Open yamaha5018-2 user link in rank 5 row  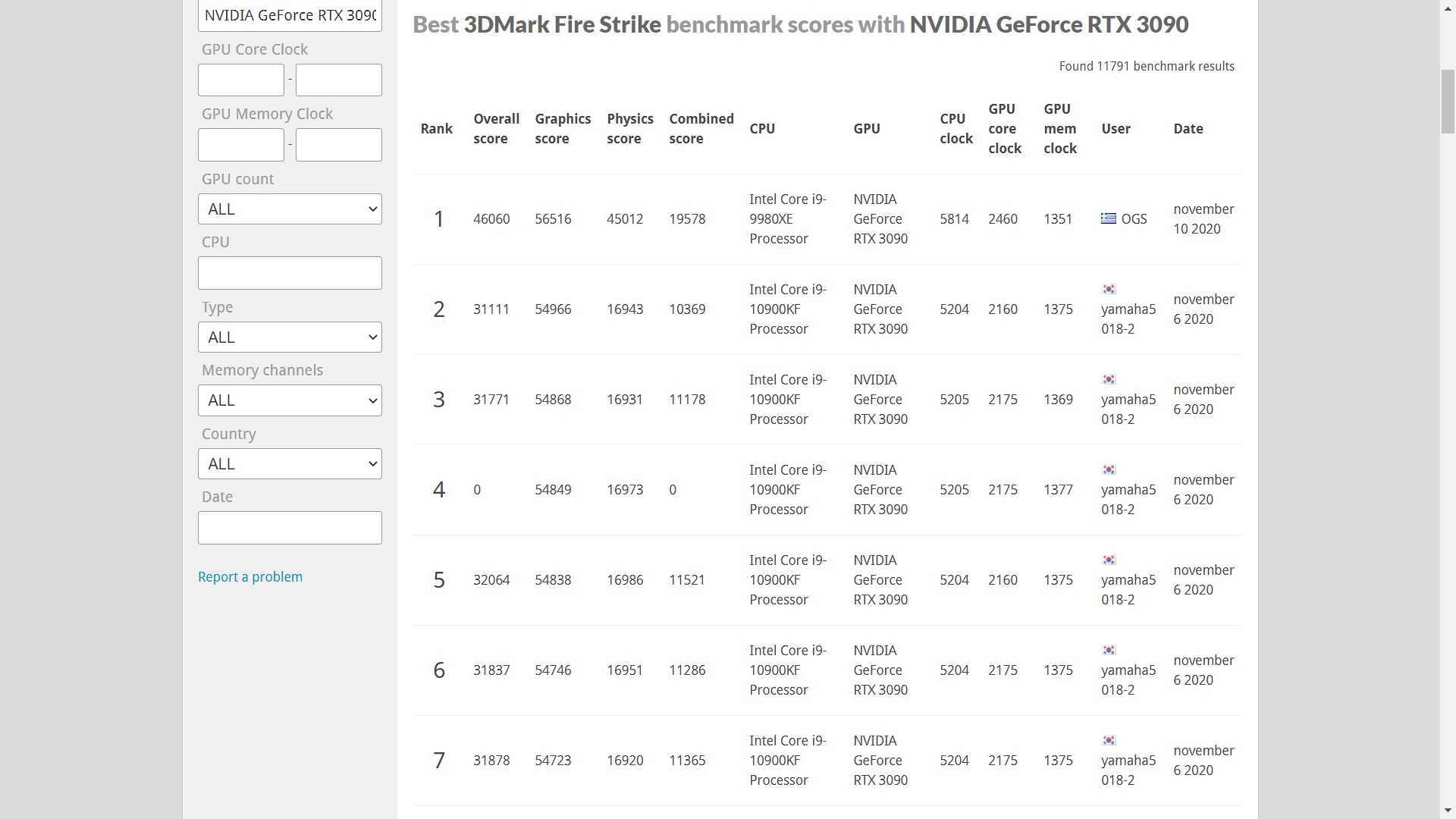[1128, 590]
